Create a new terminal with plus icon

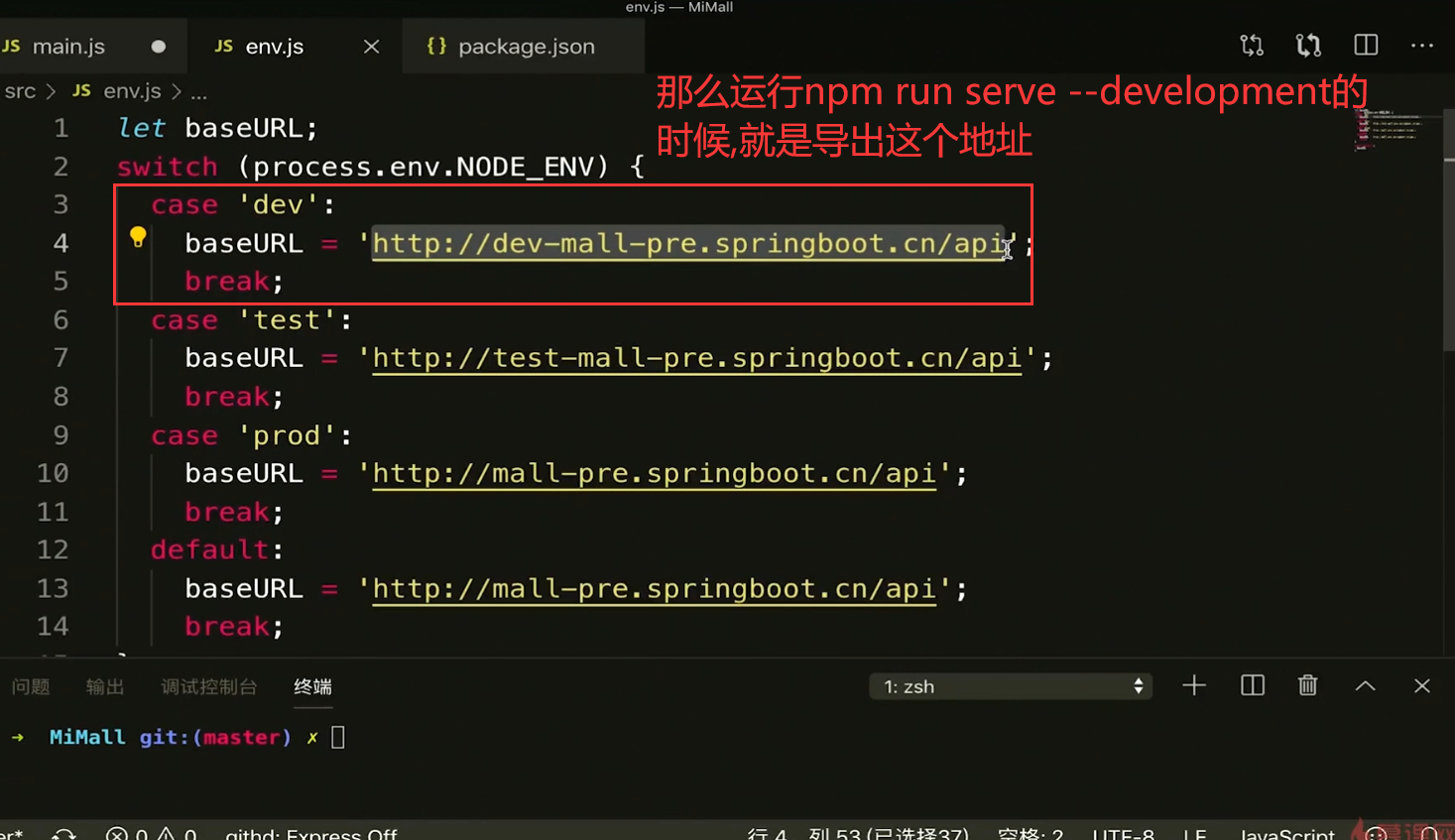1194,685
